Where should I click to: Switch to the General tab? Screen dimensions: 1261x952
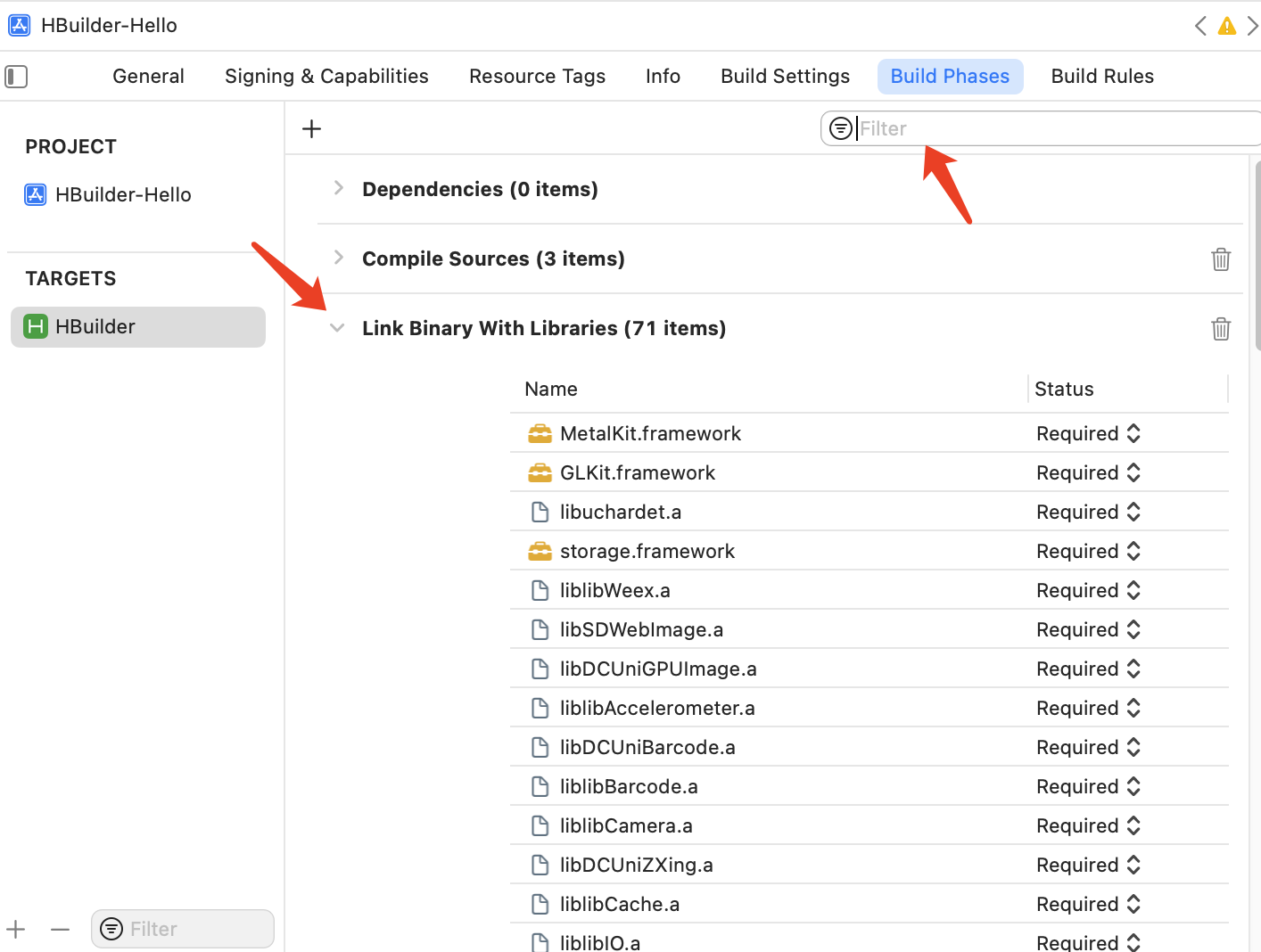(x=148, y=77)
